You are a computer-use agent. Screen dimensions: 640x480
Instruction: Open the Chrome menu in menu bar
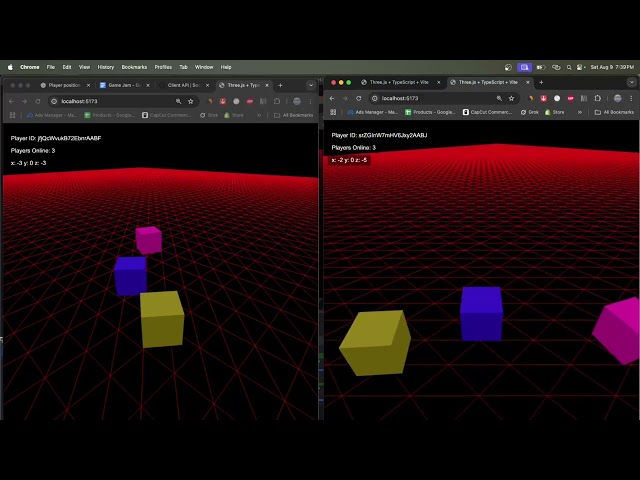click(30, 67)
